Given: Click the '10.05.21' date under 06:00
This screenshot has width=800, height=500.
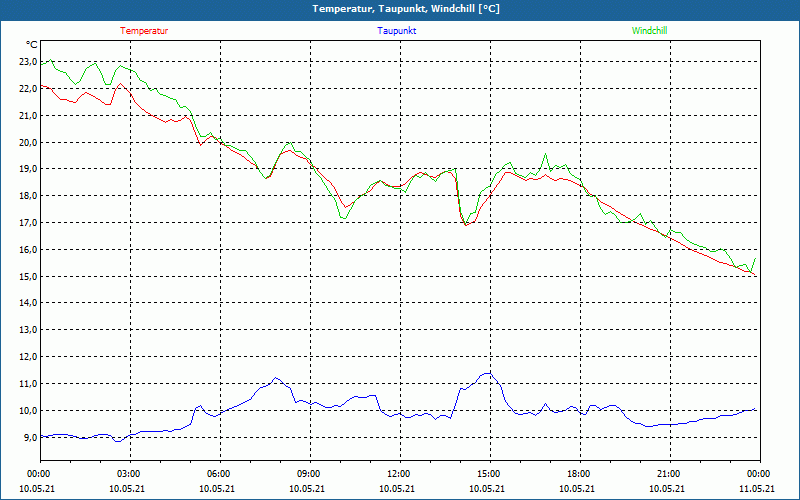Looking at the screenshot, I should 216,489.
